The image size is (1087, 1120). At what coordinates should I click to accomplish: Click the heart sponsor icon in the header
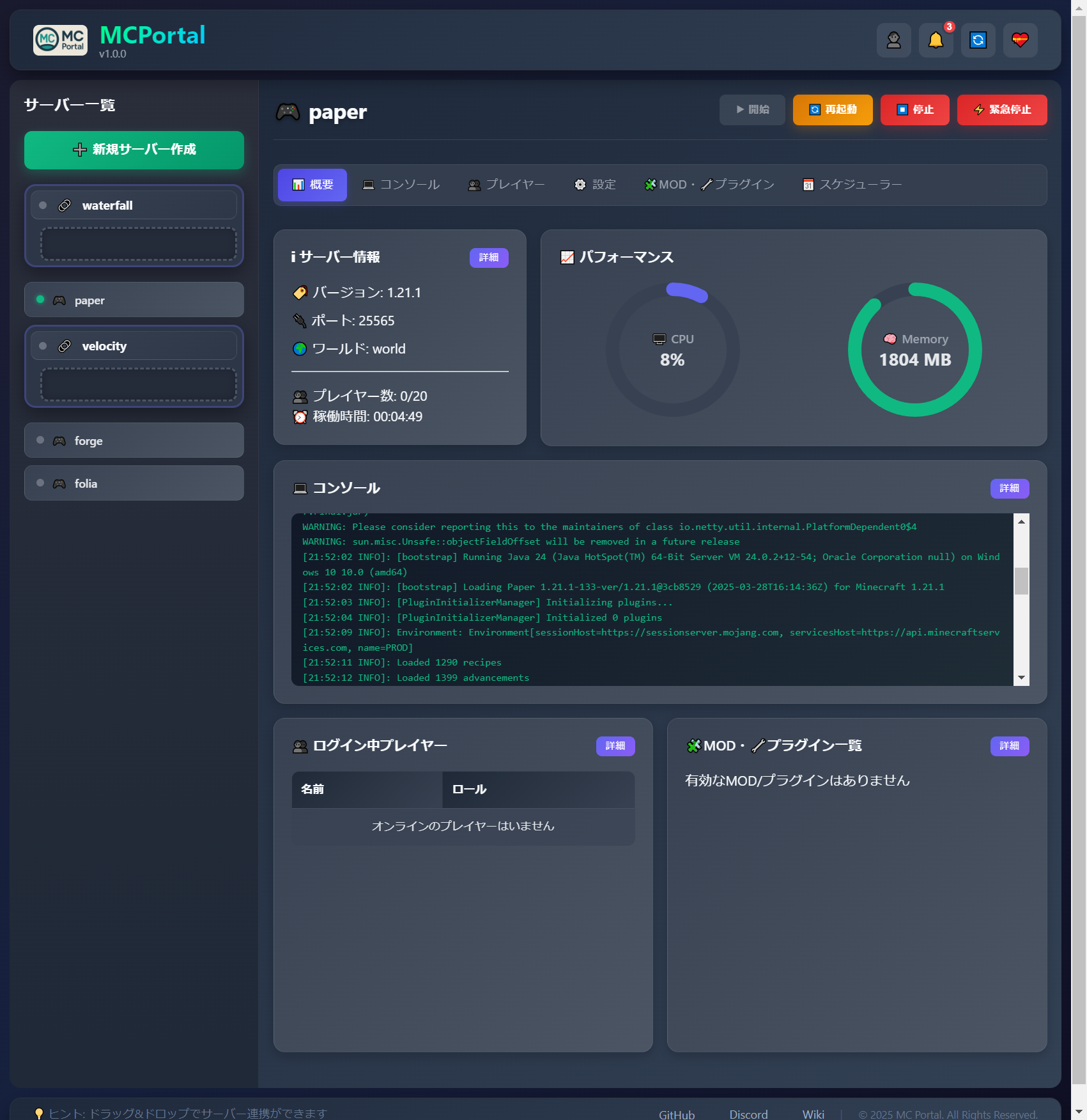(x=1020, y=40)
